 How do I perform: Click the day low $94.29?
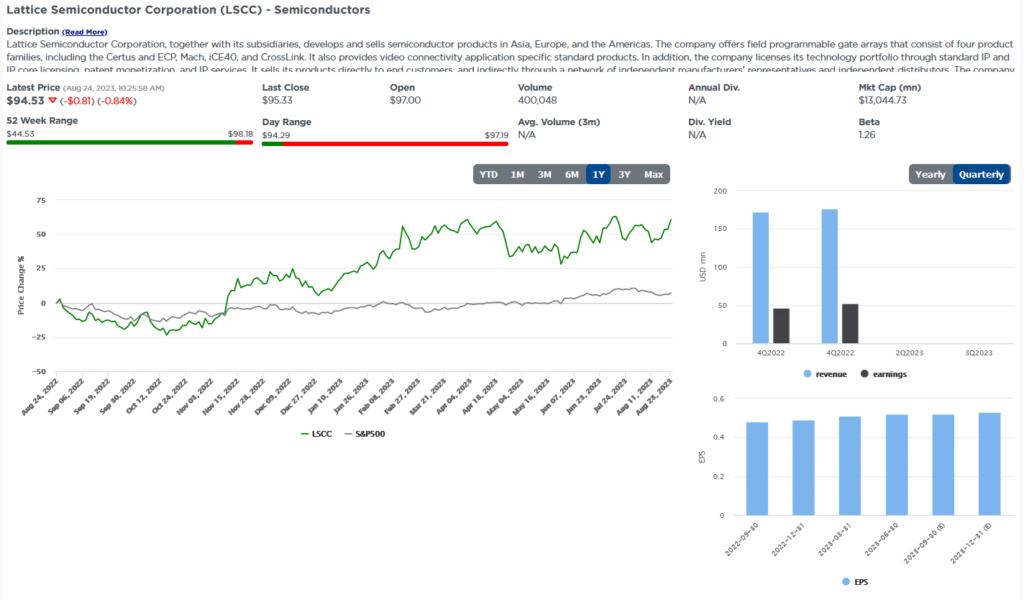[276, 135]
